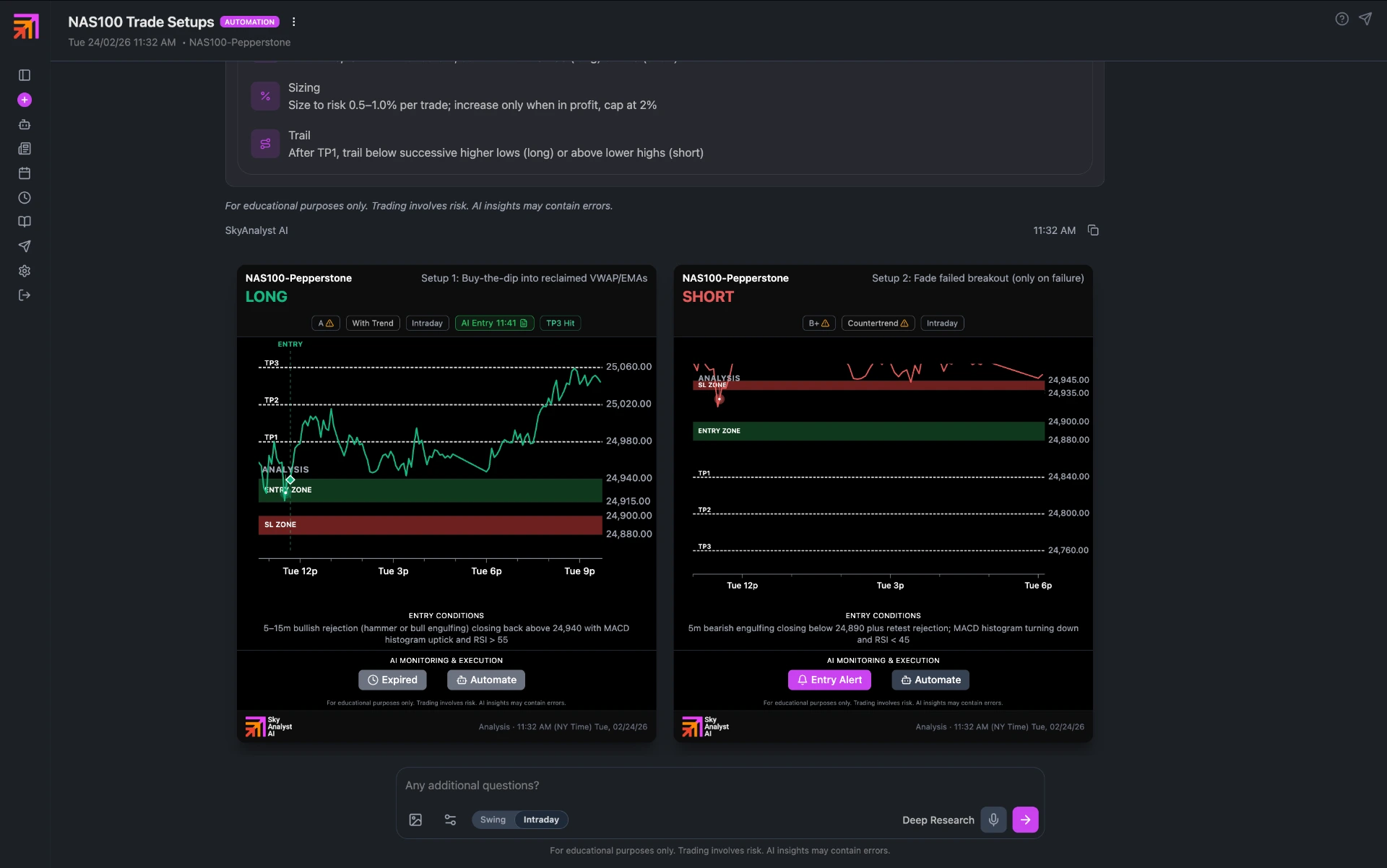Toggle Deep Research mode
1387x868 pixels.
pos(937,820)
